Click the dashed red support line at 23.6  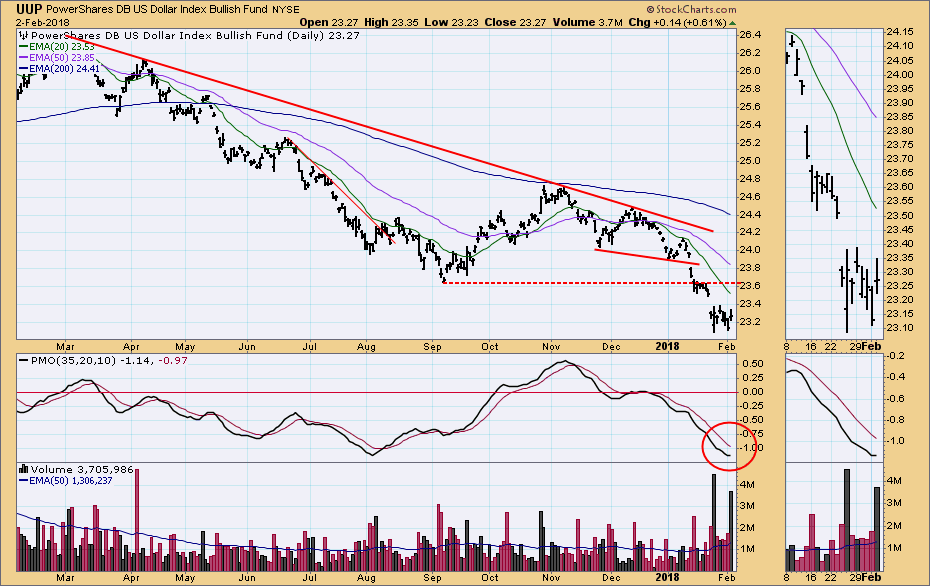point(590,283)
